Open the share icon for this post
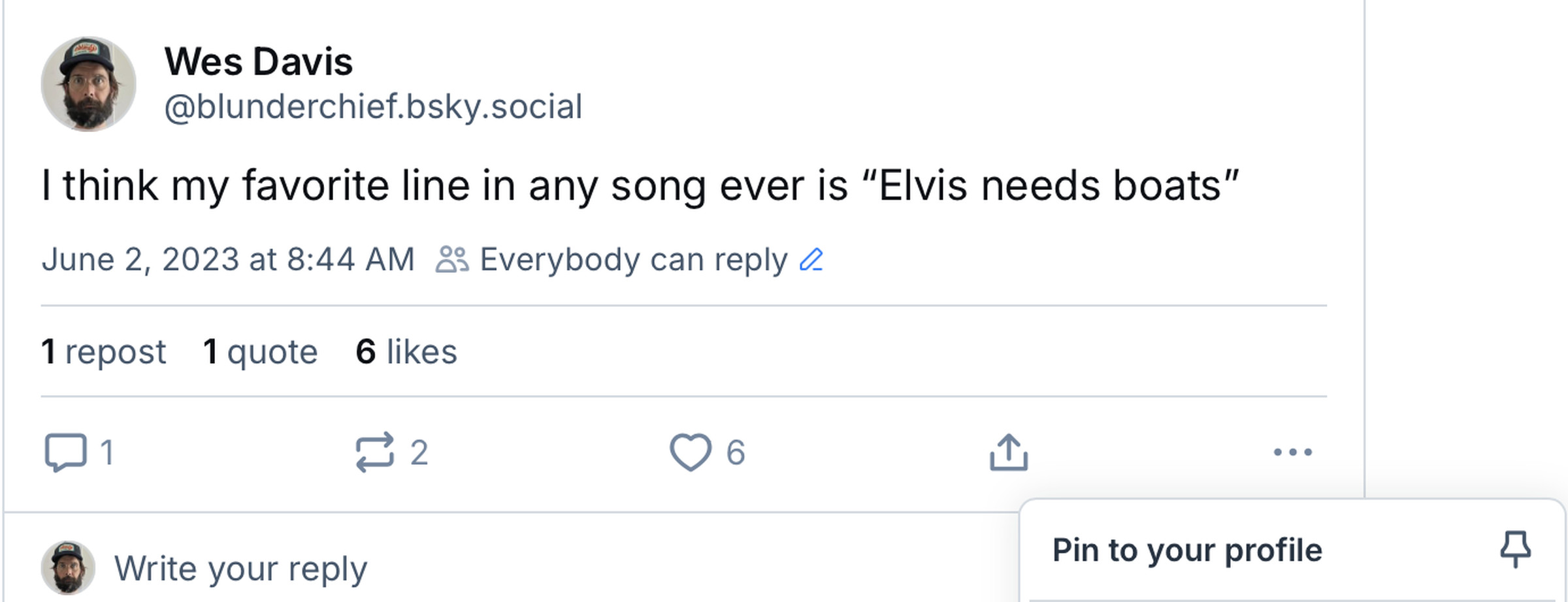1568x602 pixels. pos(1008,452)
